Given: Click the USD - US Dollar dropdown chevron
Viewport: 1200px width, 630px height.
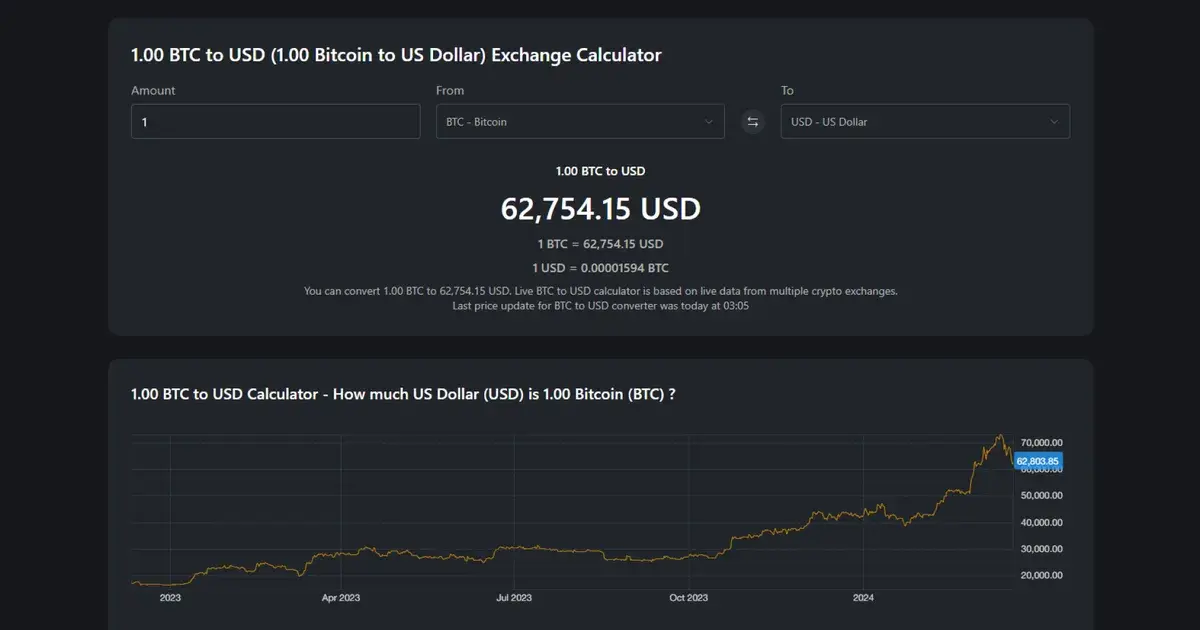Looking at the screenshot, I should [x=1053, y=121].
